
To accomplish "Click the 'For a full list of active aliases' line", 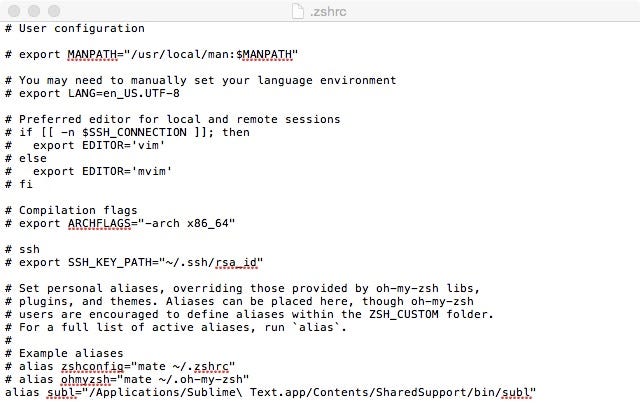I will coord(176,327).
